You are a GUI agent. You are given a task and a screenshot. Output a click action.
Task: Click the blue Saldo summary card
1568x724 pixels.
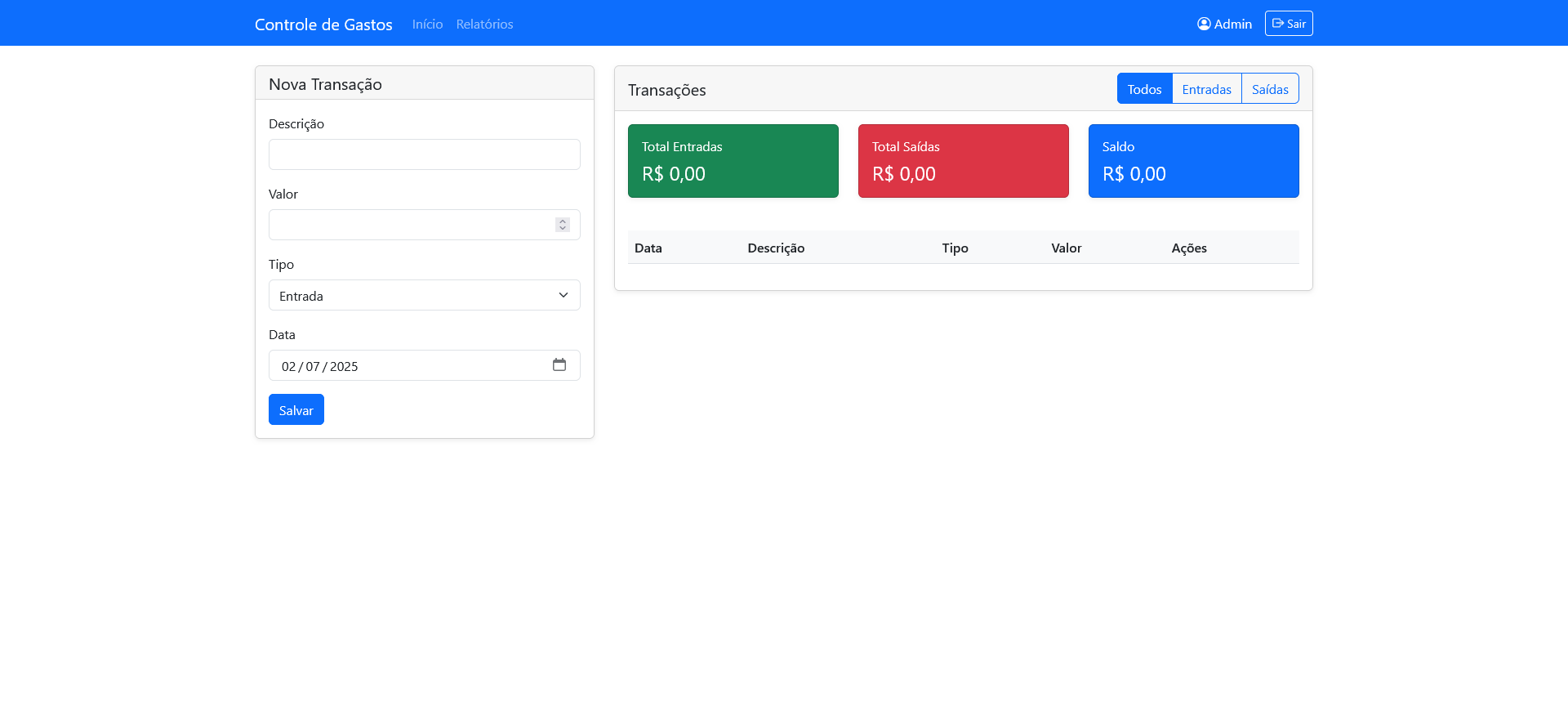pyautogui.click(x=1193, y=161)
